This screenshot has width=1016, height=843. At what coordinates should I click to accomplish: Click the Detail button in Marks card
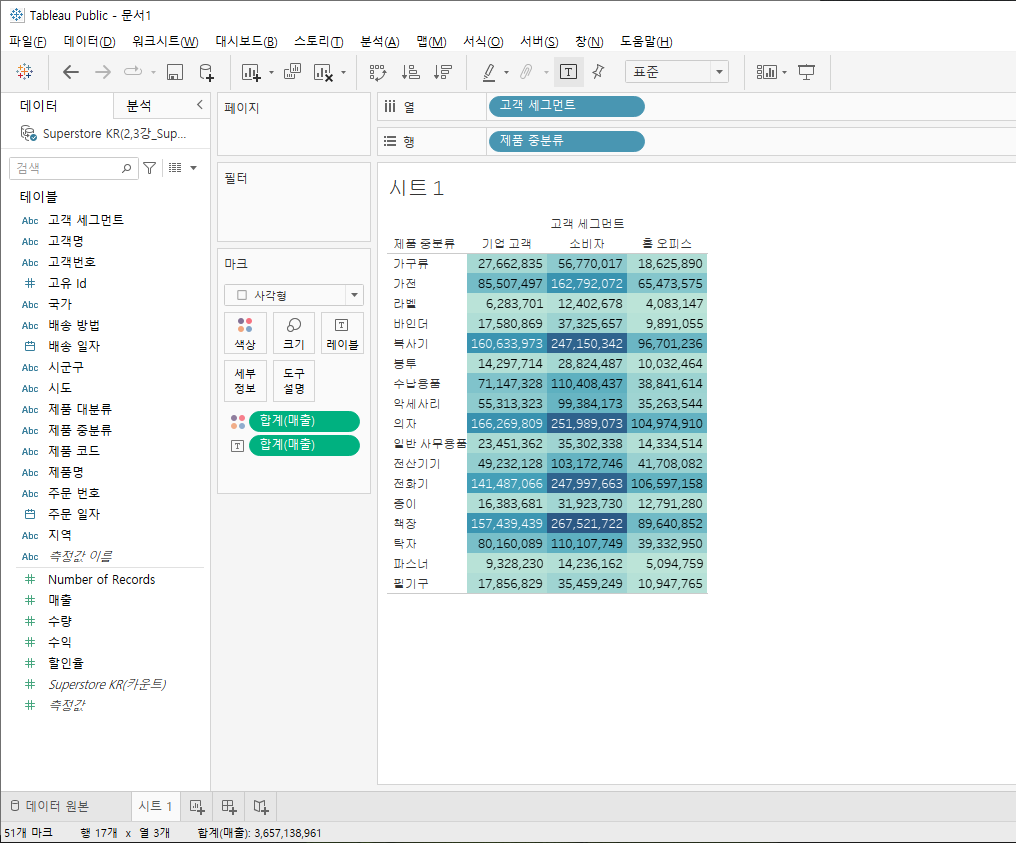click(245, 381)
